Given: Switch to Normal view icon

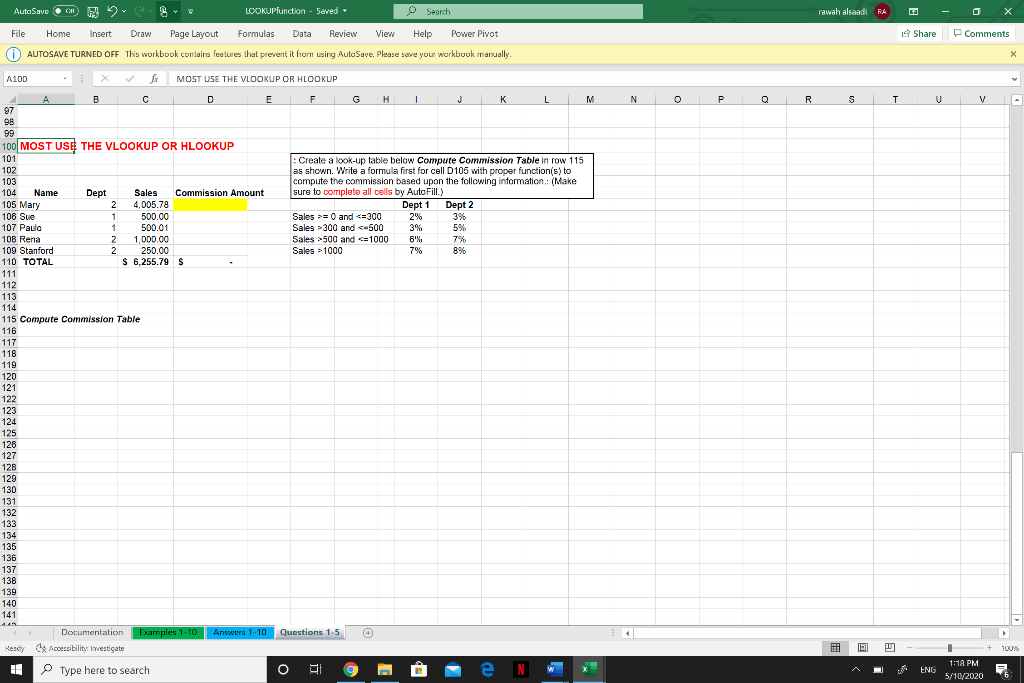Looking at the screenshot, I should (835, 648).
